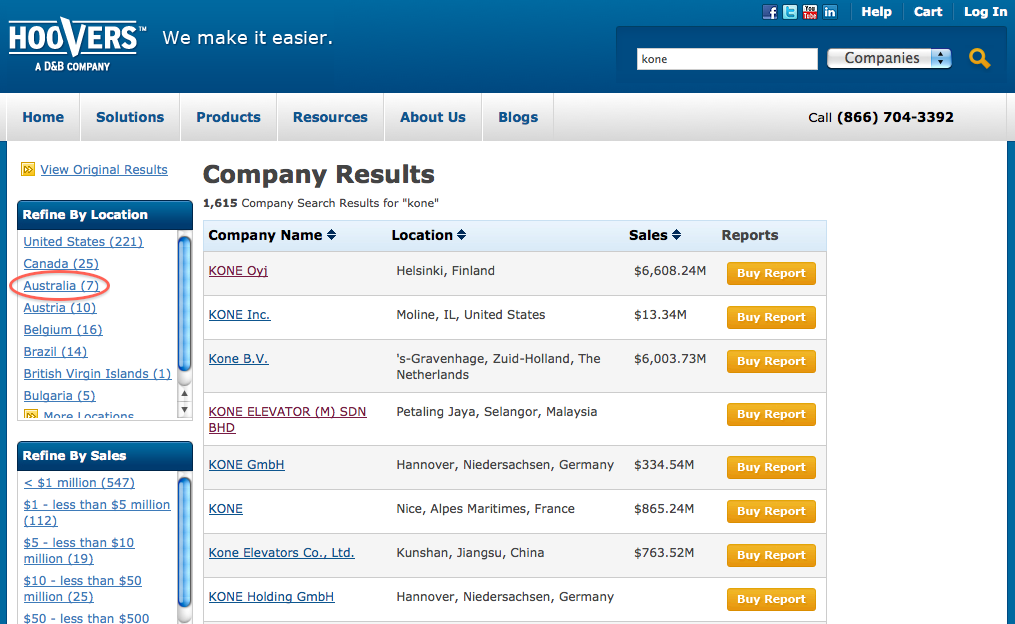
Task: Buy Report for KONE GmbH
Action: point(771,467)
